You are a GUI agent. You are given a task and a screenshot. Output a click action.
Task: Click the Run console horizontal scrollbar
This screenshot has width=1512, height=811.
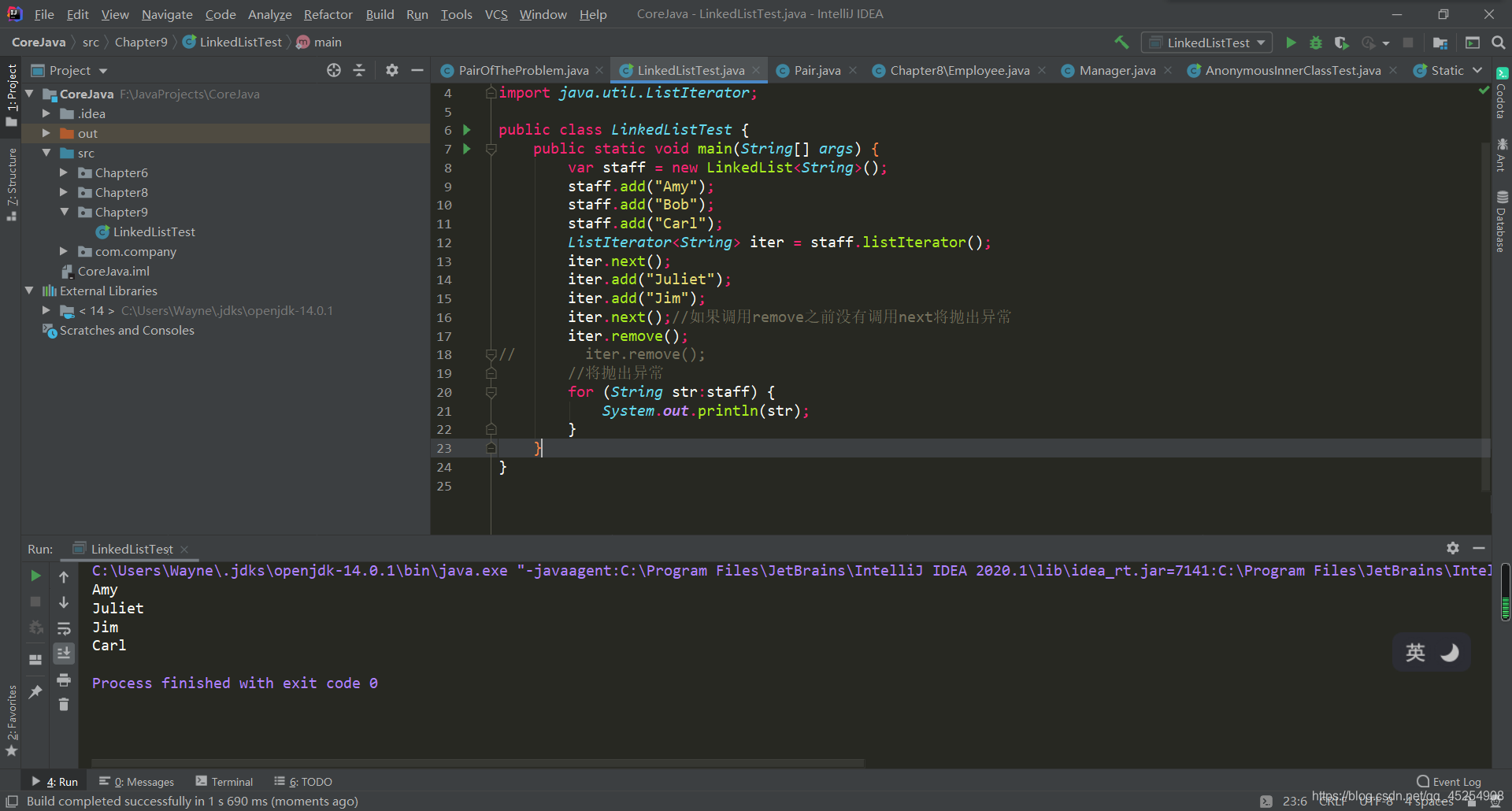tap(478, 762)
